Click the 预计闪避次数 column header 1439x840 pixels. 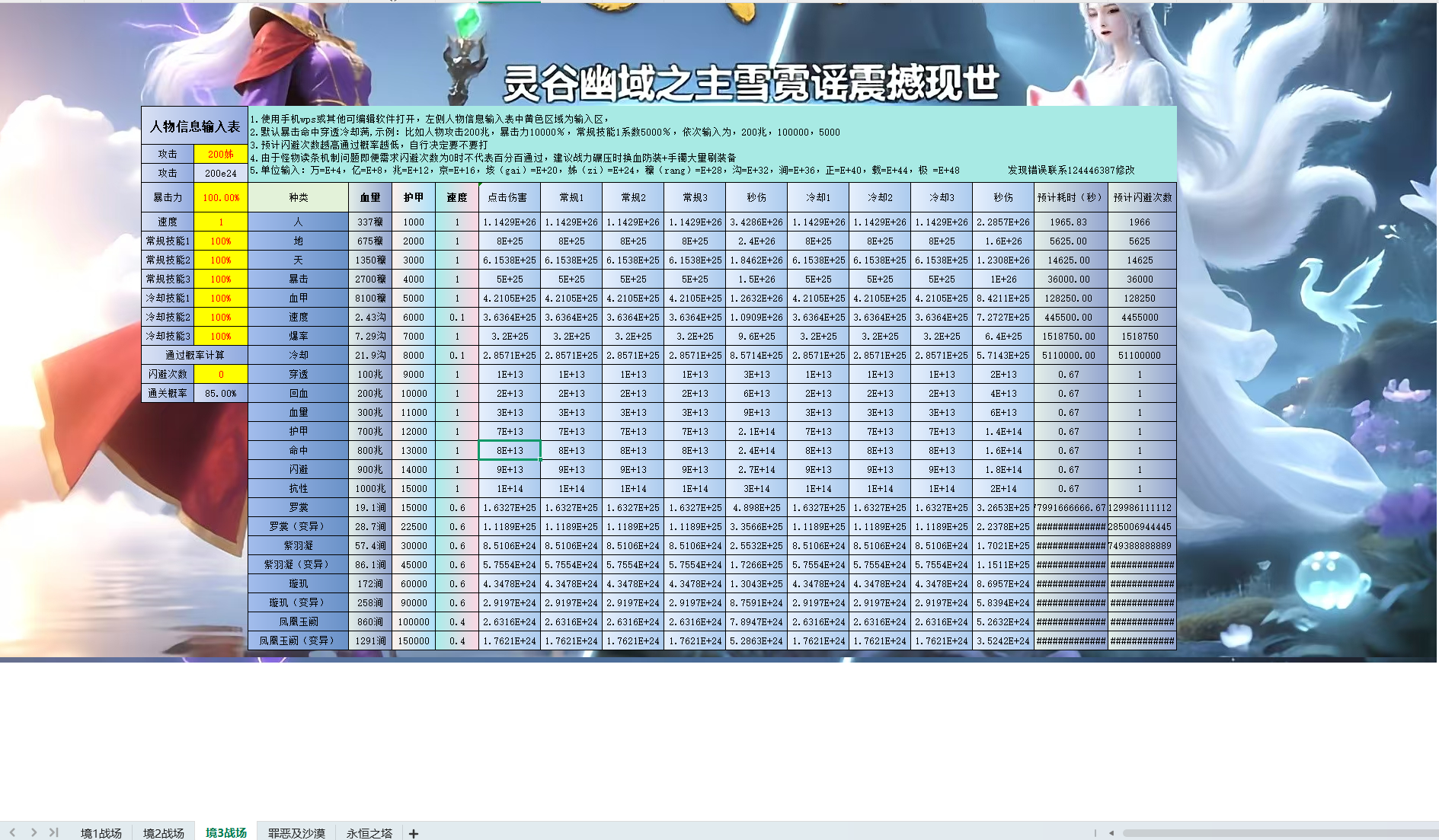[x=1142, y=197]
